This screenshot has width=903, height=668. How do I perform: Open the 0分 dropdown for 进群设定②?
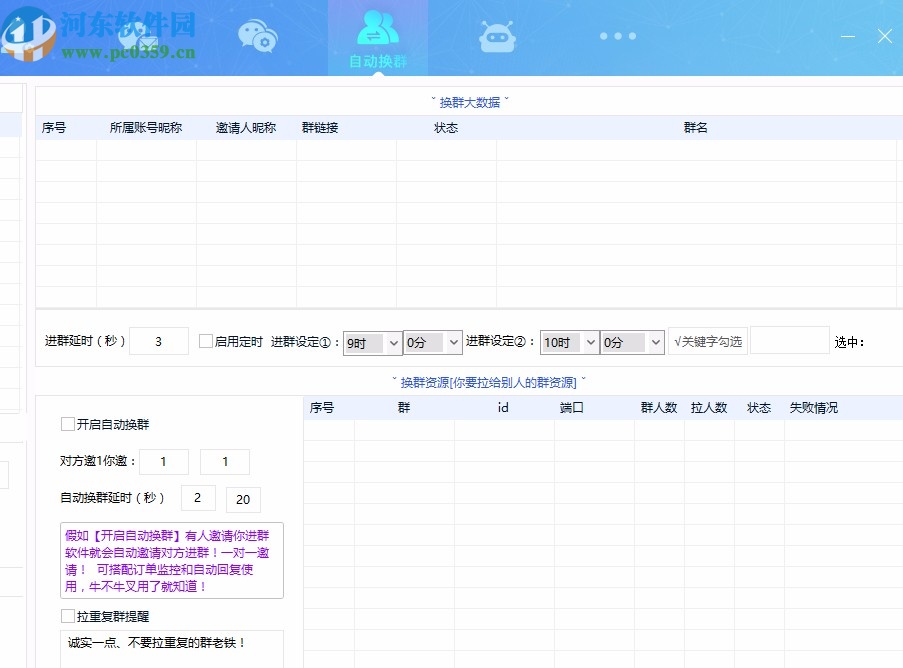(632, 343)
